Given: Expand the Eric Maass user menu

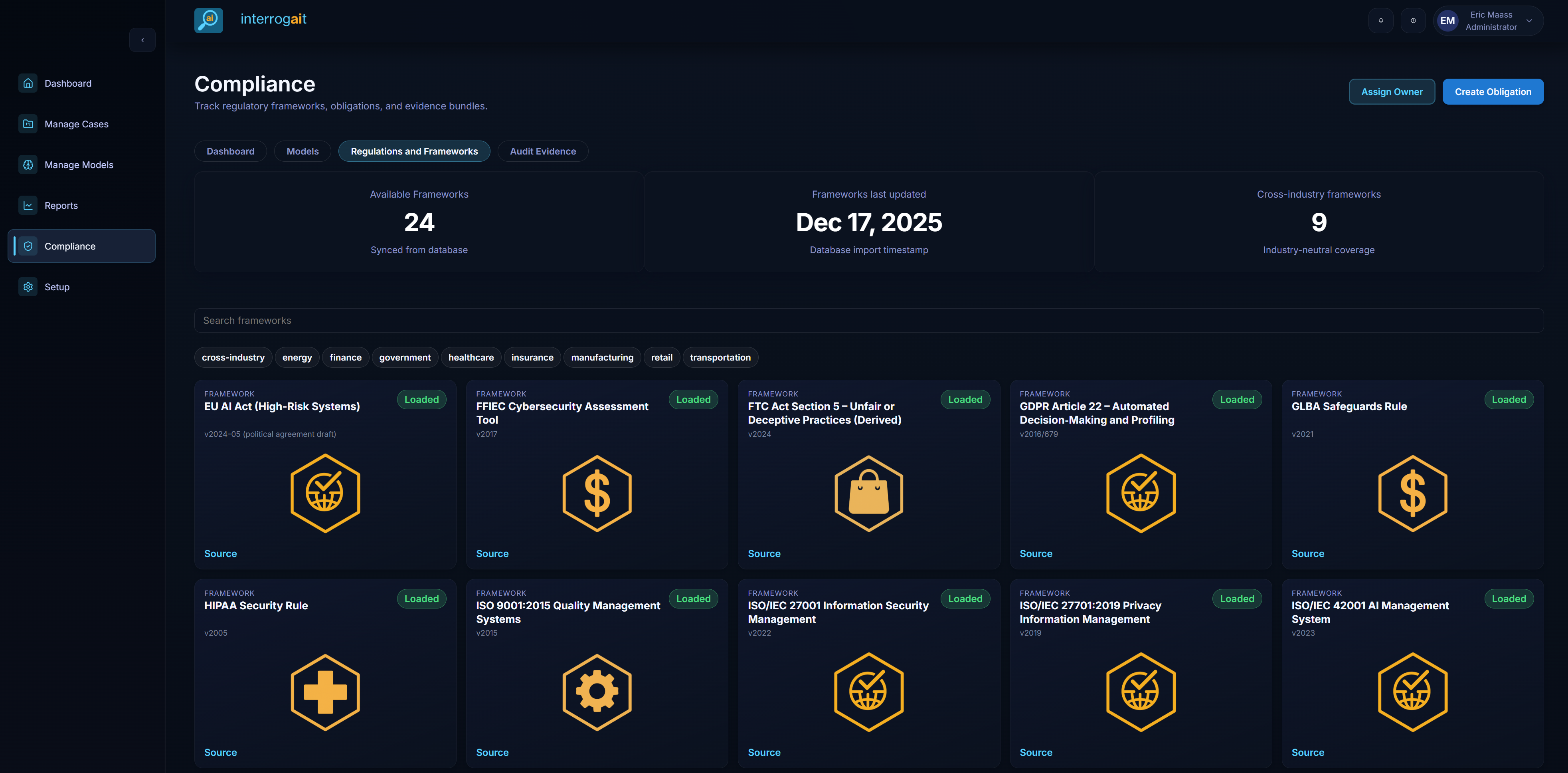Looking at the screenshot, I should click(x=1488, y=21).
